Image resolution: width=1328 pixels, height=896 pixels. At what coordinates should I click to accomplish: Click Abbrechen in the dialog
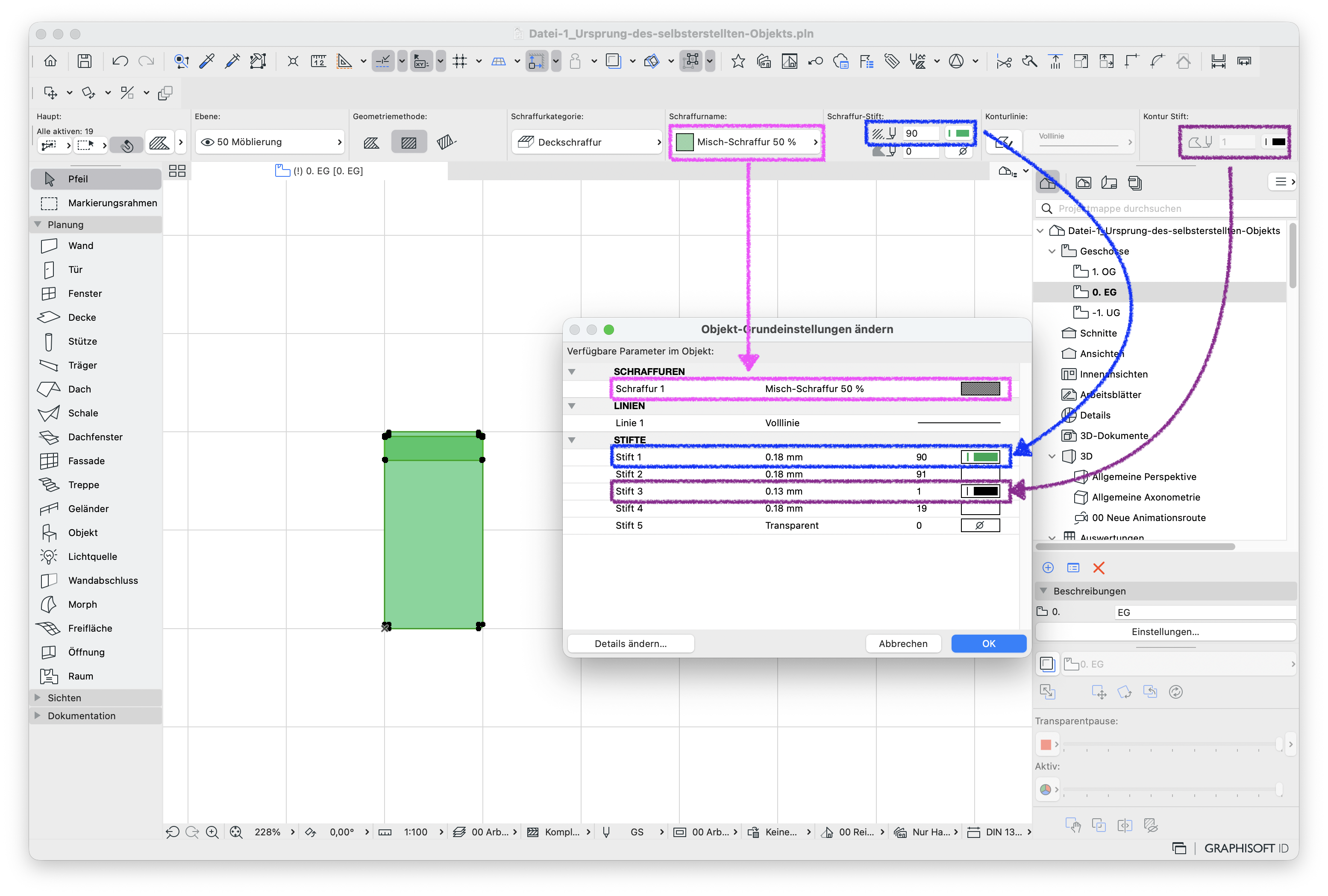tap(903, 644)
